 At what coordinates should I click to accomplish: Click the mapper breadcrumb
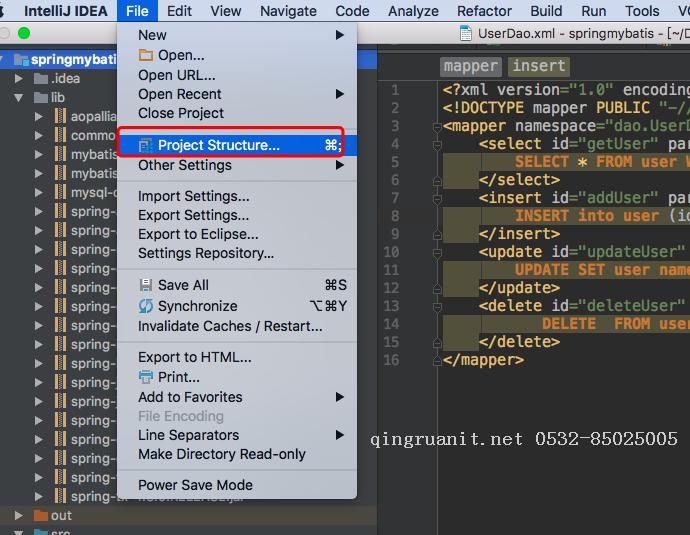[470, 66]
